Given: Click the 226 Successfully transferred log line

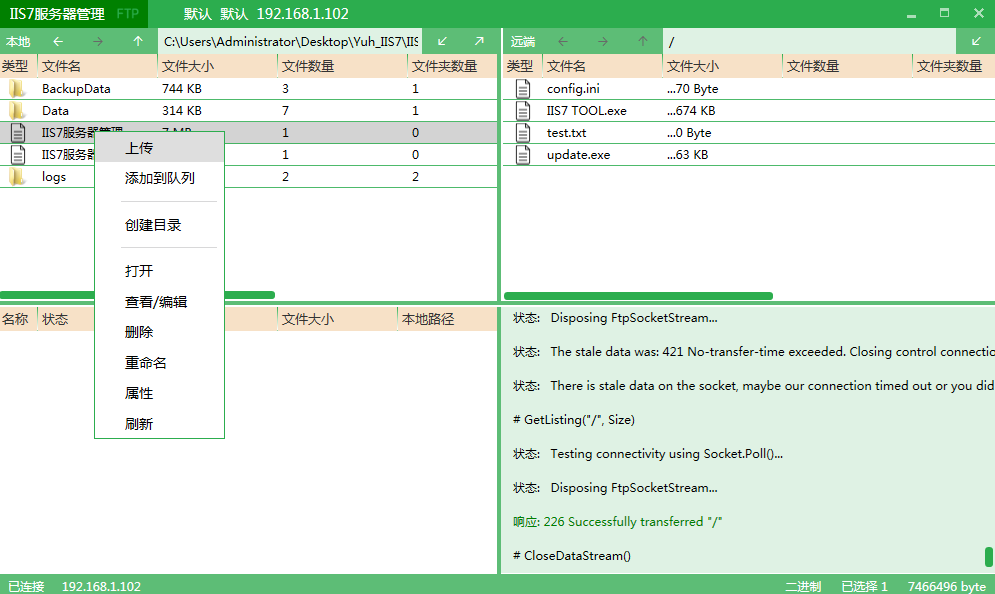Looking at the screenshot, I should click(x=617, y=522).
